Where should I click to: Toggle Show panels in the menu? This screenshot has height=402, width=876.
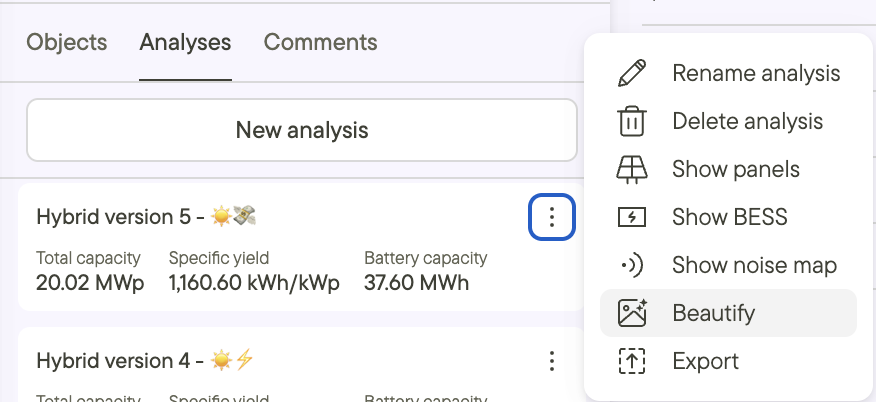(735, 169)
